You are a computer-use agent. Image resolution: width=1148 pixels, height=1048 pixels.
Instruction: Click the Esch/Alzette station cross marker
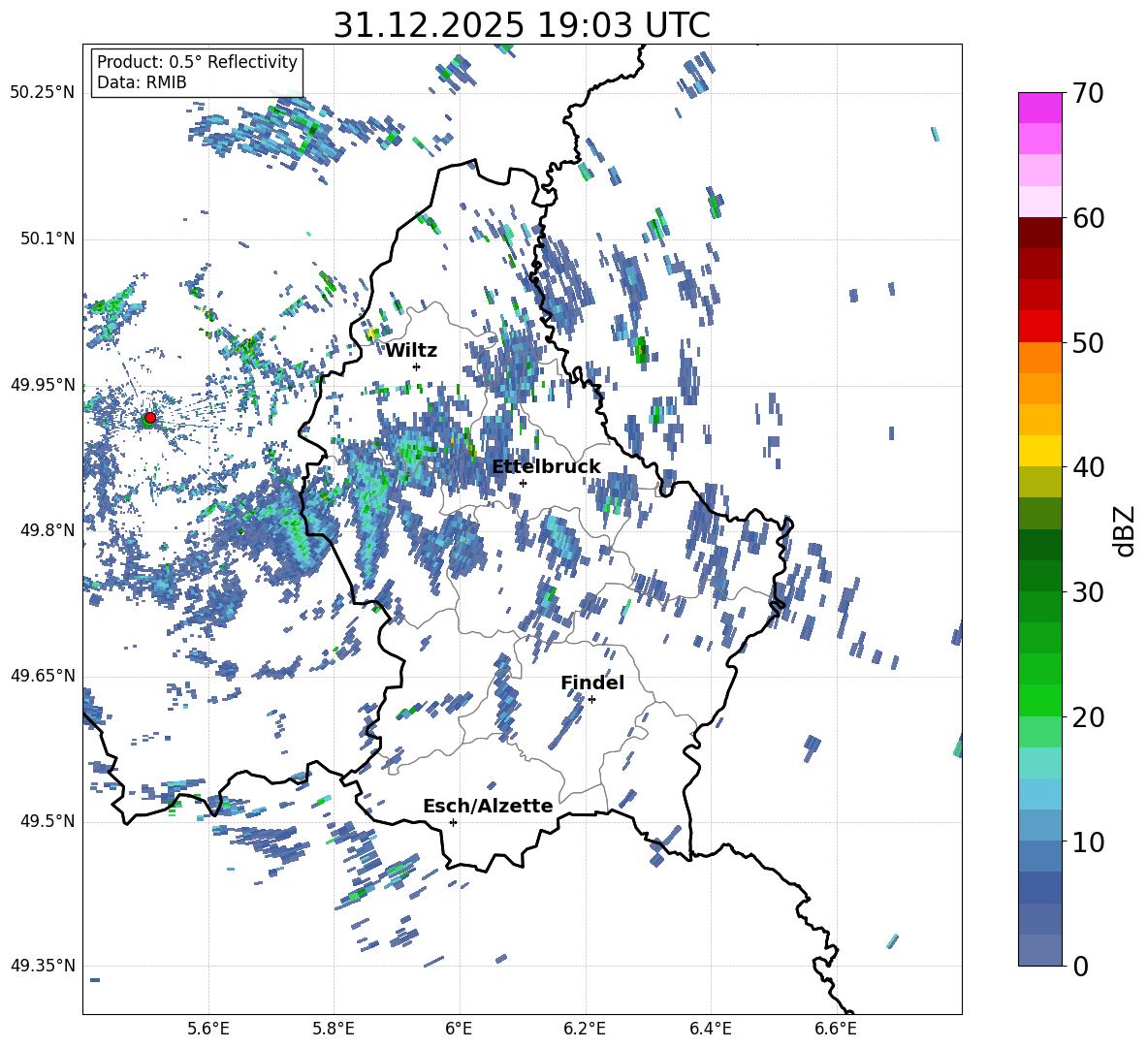[453, 822]
